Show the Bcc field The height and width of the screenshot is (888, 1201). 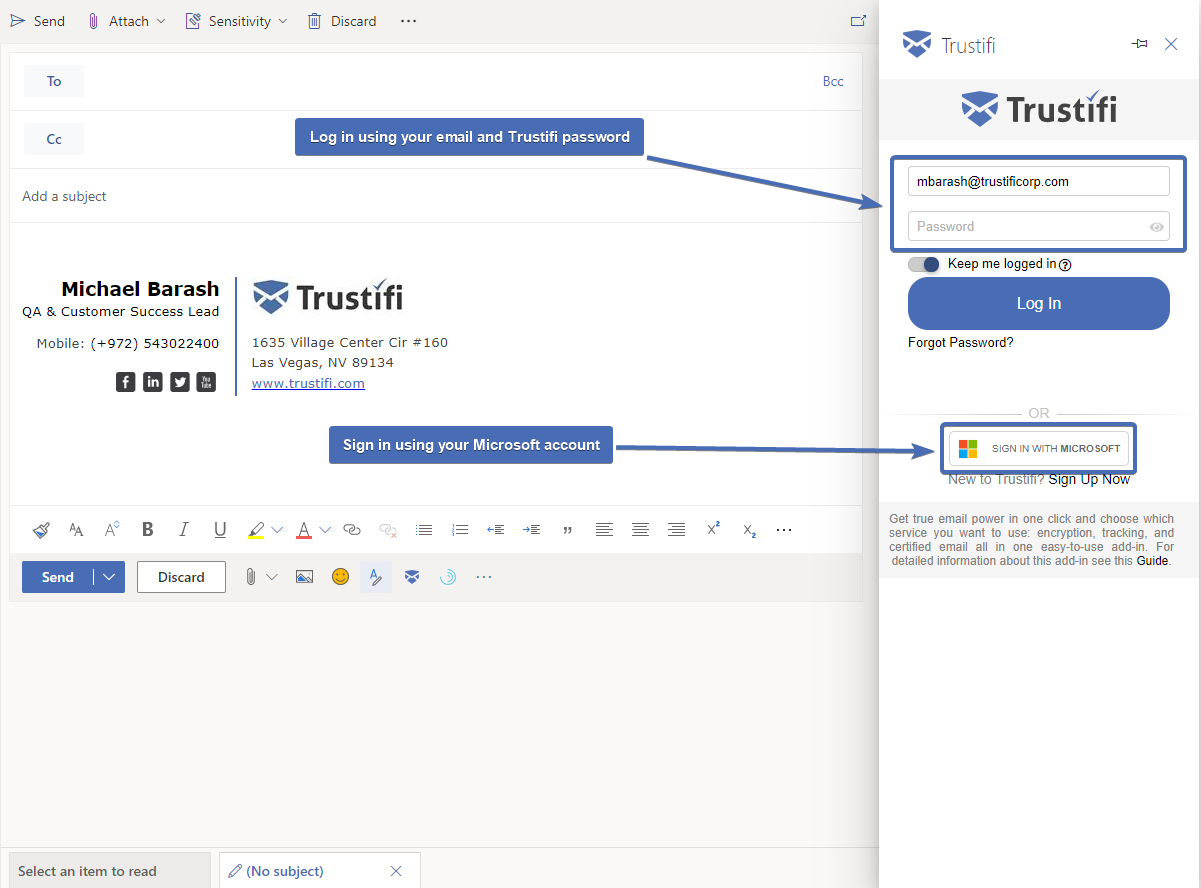click(833, 81)
